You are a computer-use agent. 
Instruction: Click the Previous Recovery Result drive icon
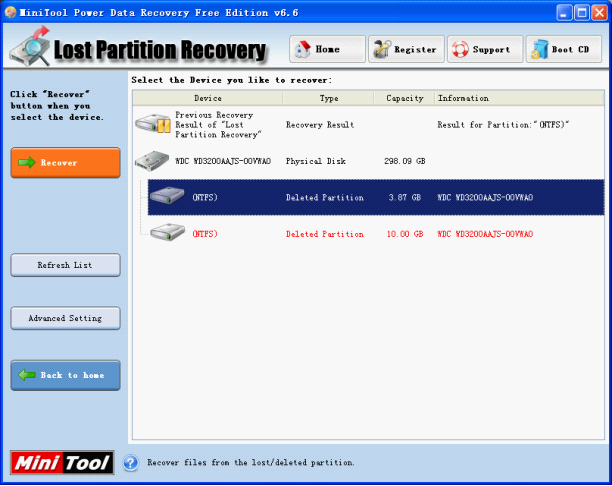pos(153,125)
